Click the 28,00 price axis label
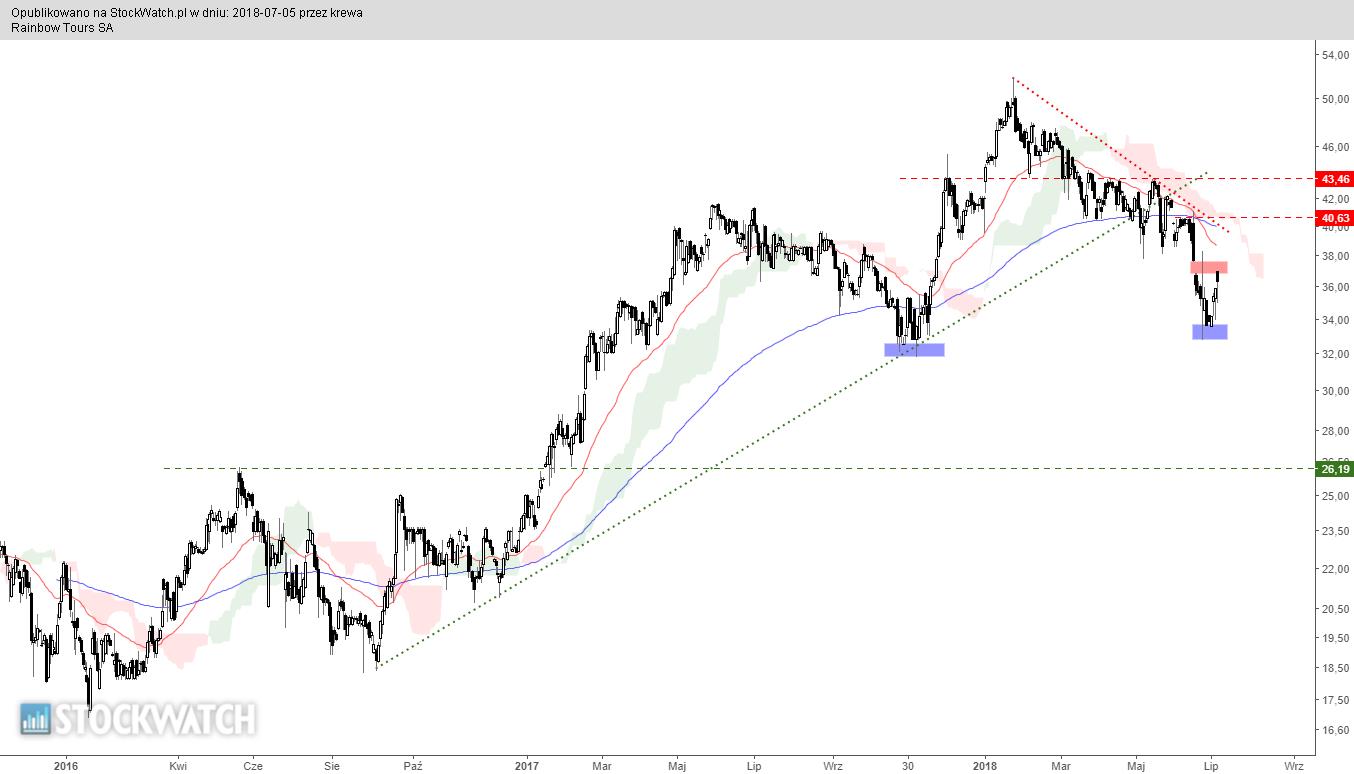 [1336, 432]
